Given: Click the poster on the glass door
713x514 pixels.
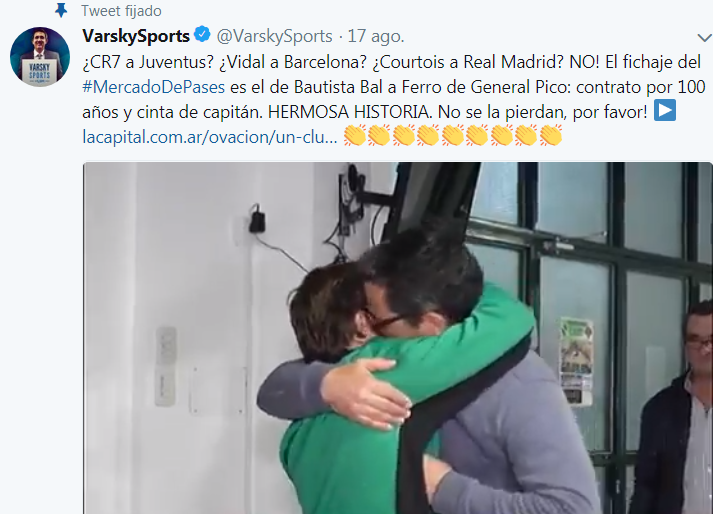Looking at the screenshot, I should coord(577,359).
